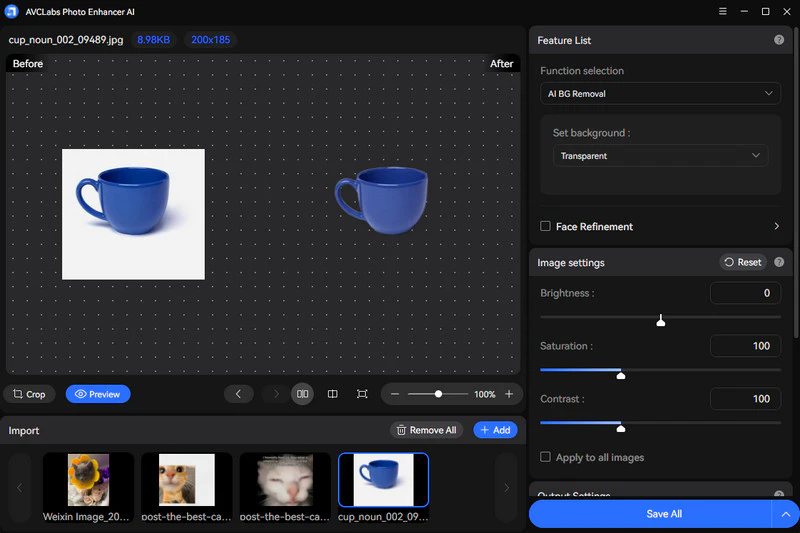Open Function selection dropdown AI BG Removal
The image size is (800, 533).
pyautogui.click(x=660, y=93)
